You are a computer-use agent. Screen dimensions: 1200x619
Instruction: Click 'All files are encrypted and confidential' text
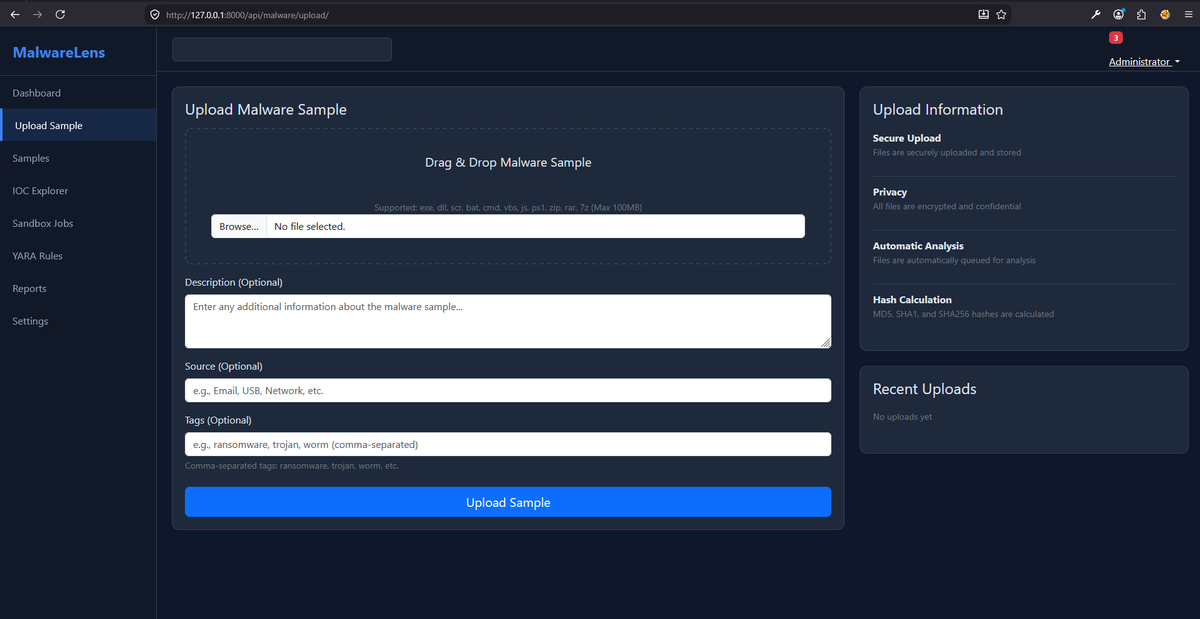click(x=947, y=206)
